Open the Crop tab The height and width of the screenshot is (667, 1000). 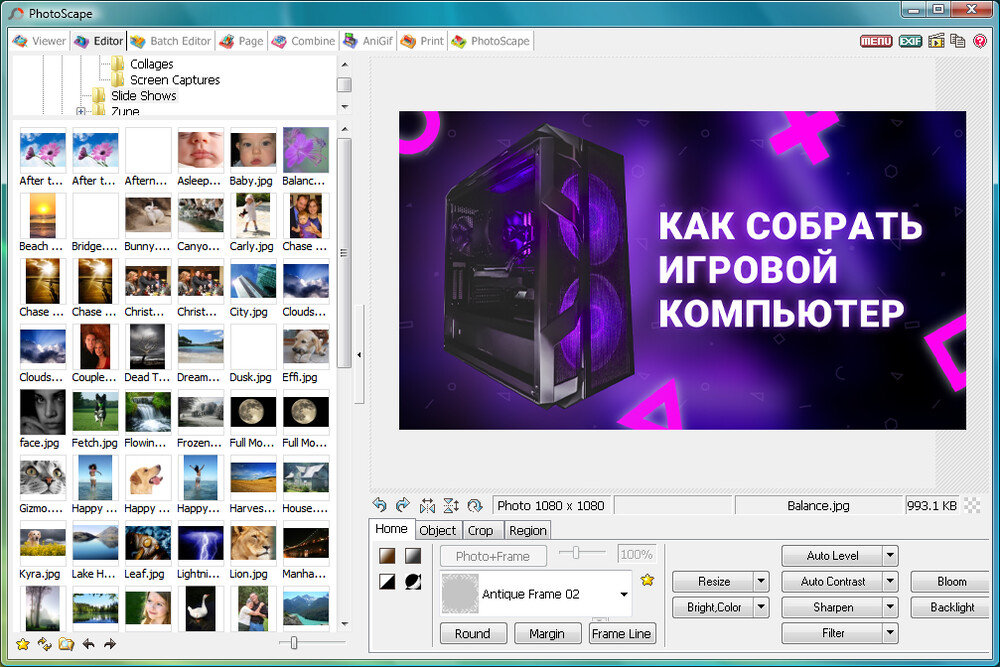pyautogui.click(x=480, y=530)
